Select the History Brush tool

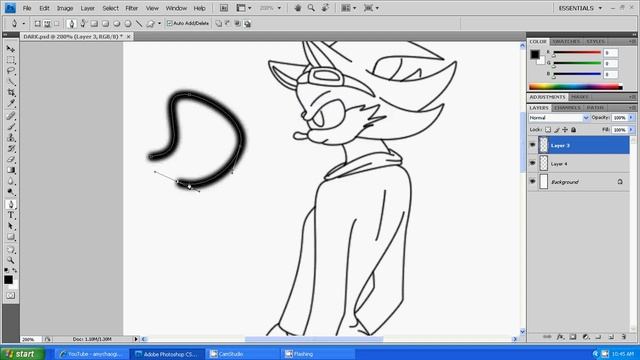coord(11,149)
